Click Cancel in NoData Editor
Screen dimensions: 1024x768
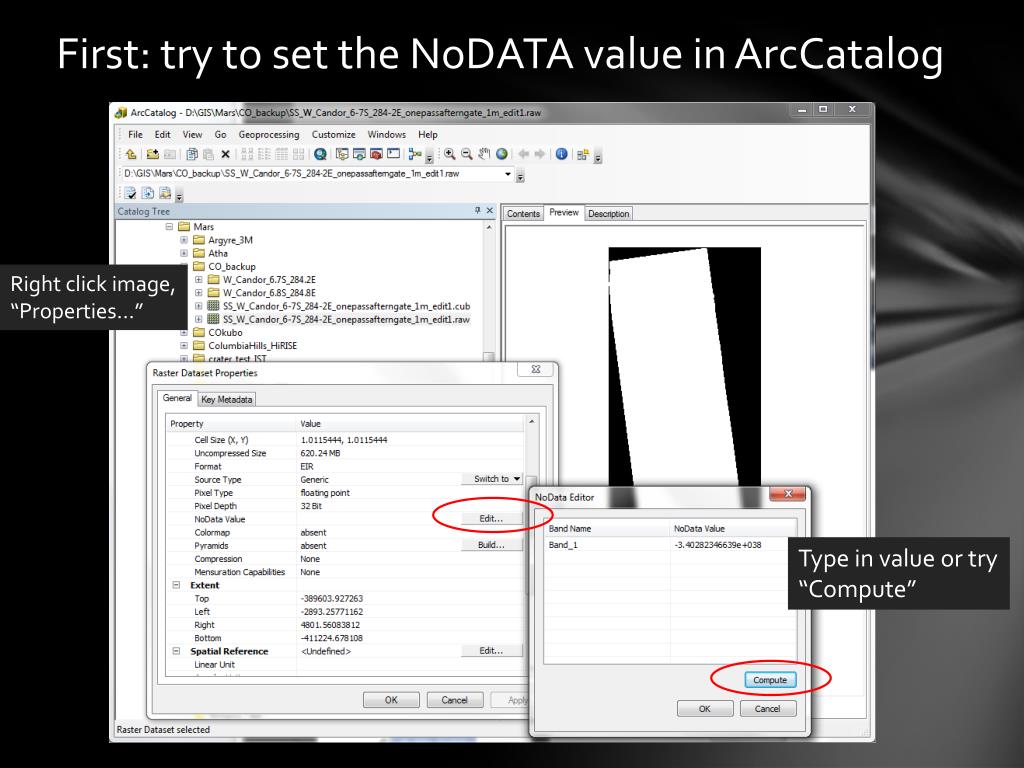[767, 709]
